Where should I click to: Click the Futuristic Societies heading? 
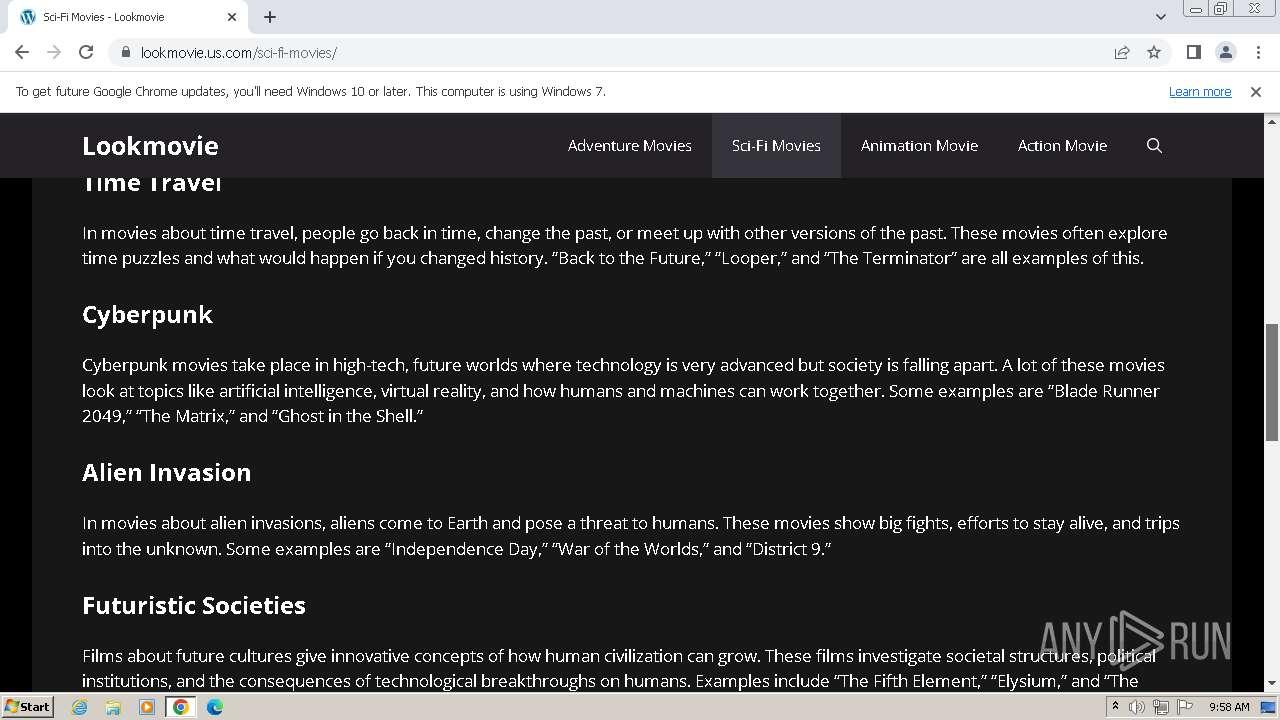(x=194, y=605)
